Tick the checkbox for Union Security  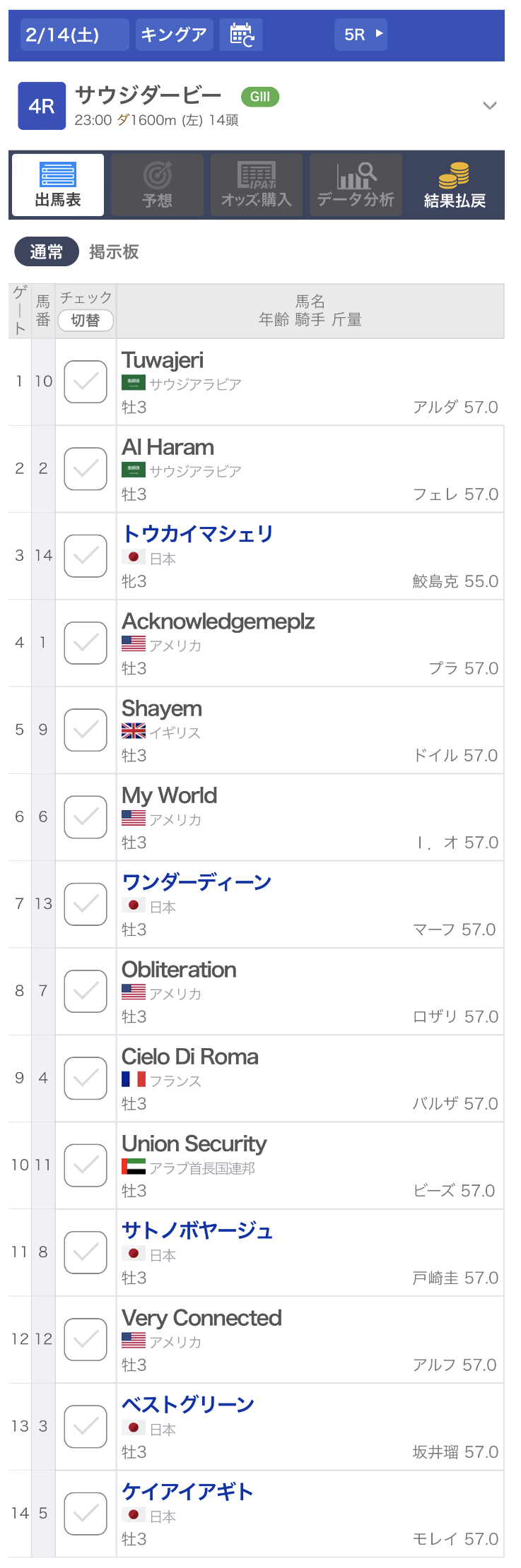point(86,1165)
